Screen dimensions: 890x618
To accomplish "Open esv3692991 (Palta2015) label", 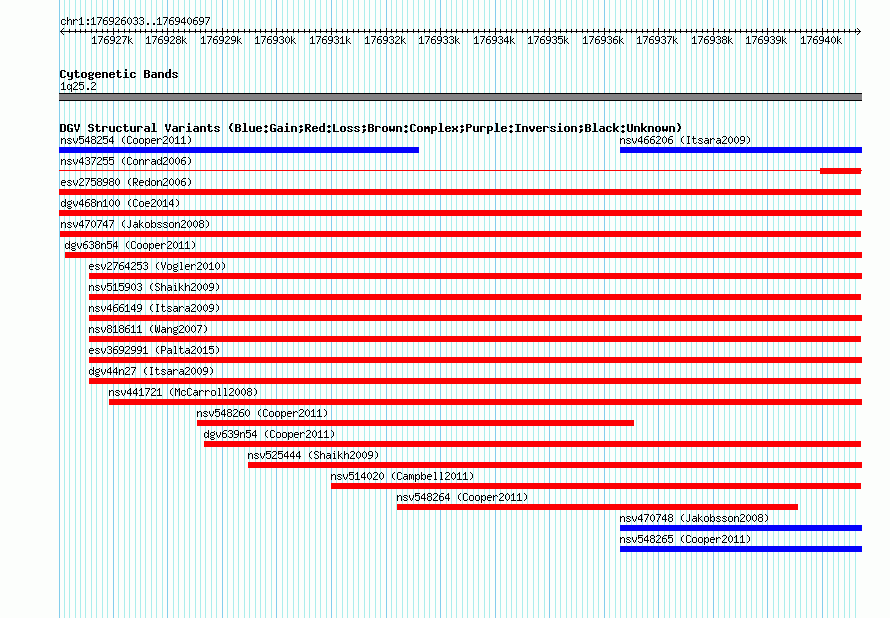I will tap(154, 350).
